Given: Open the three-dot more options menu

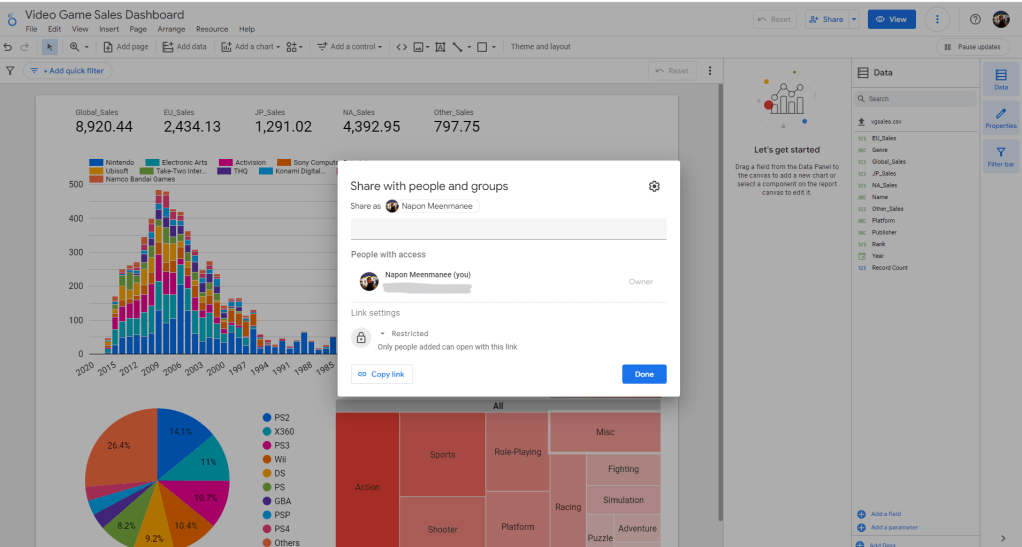Looking at the screenshot, I should [x=936, y=19].
